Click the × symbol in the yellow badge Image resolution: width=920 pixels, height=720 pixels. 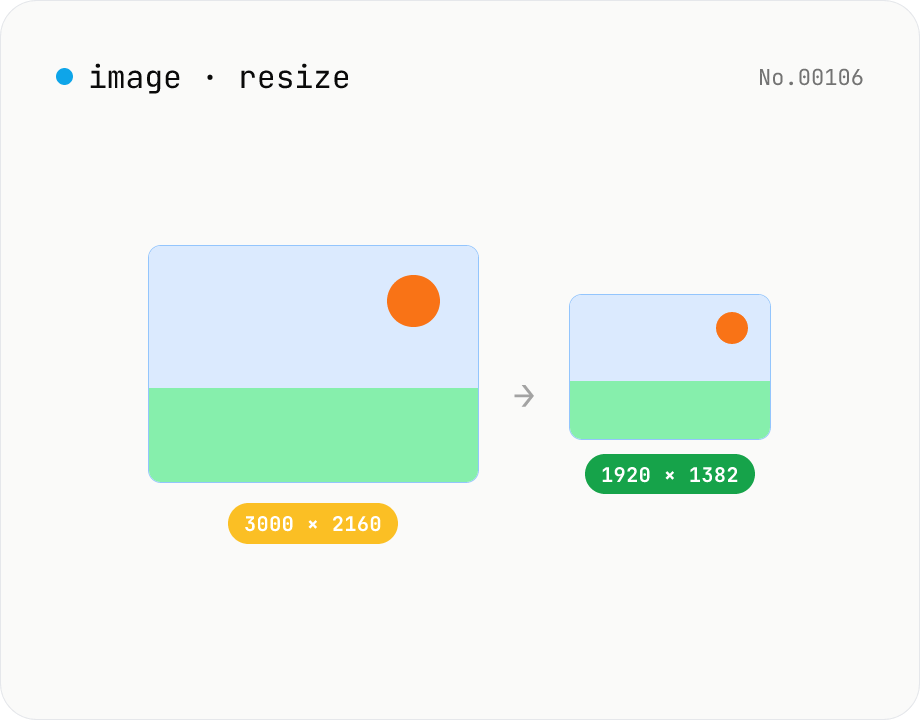[313, 525]
